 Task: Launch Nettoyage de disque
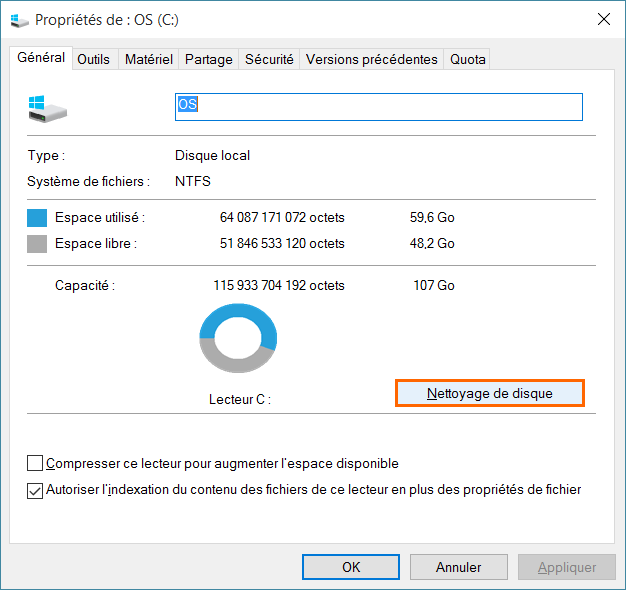pyautogui.click(x=490, y=393)
